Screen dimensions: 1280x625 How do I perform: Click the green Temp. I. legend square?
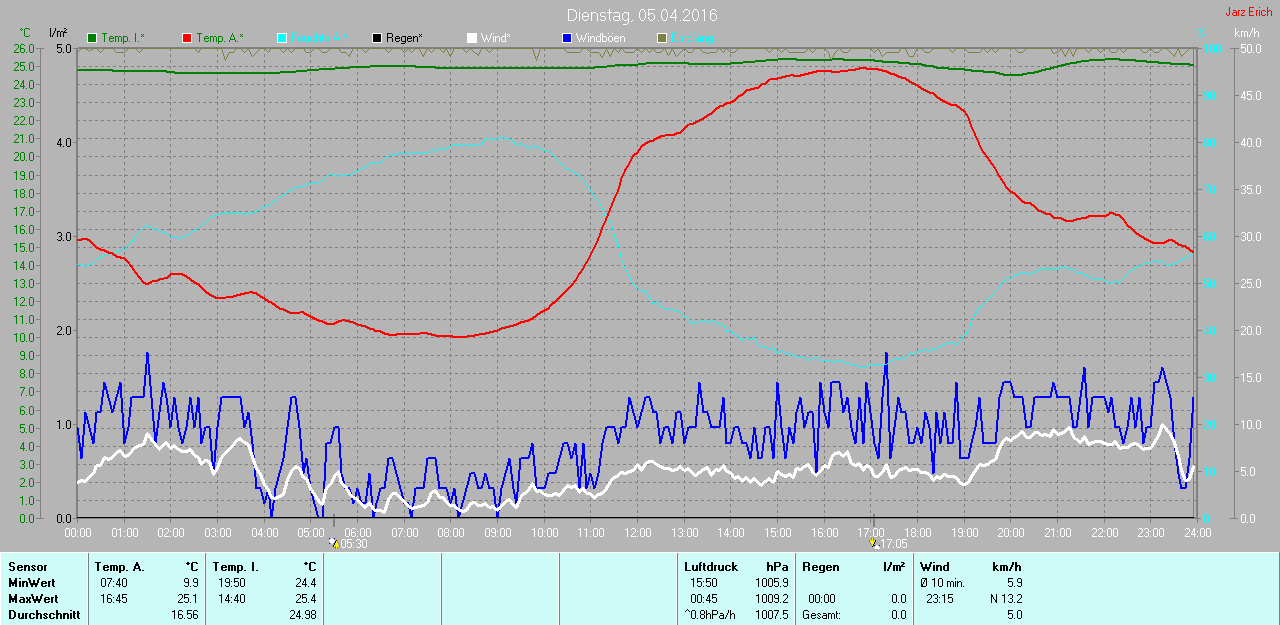[x=93, y=38]
